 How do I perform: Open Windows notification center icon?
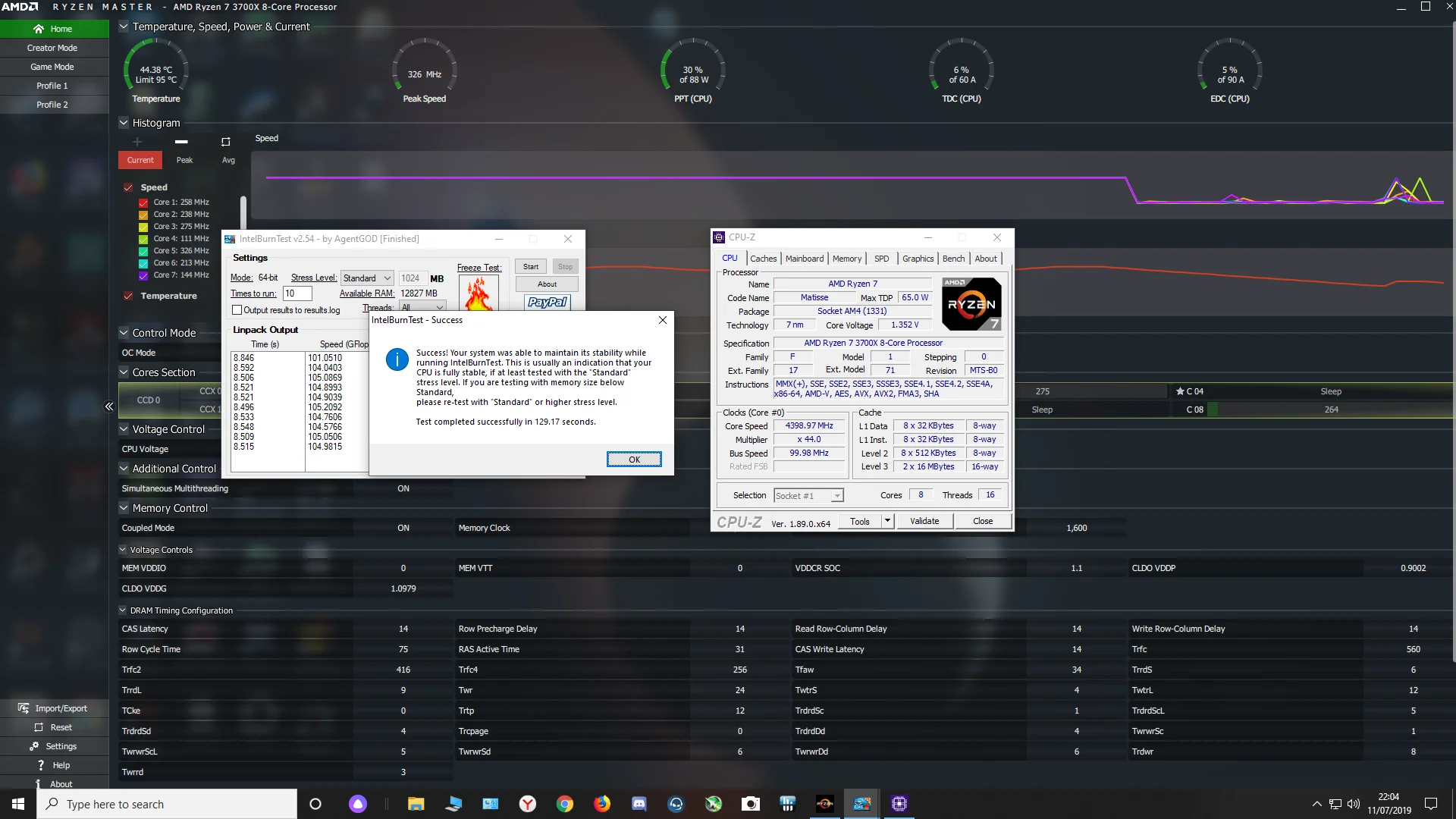pyautogui.click(x=1431, y=804)
